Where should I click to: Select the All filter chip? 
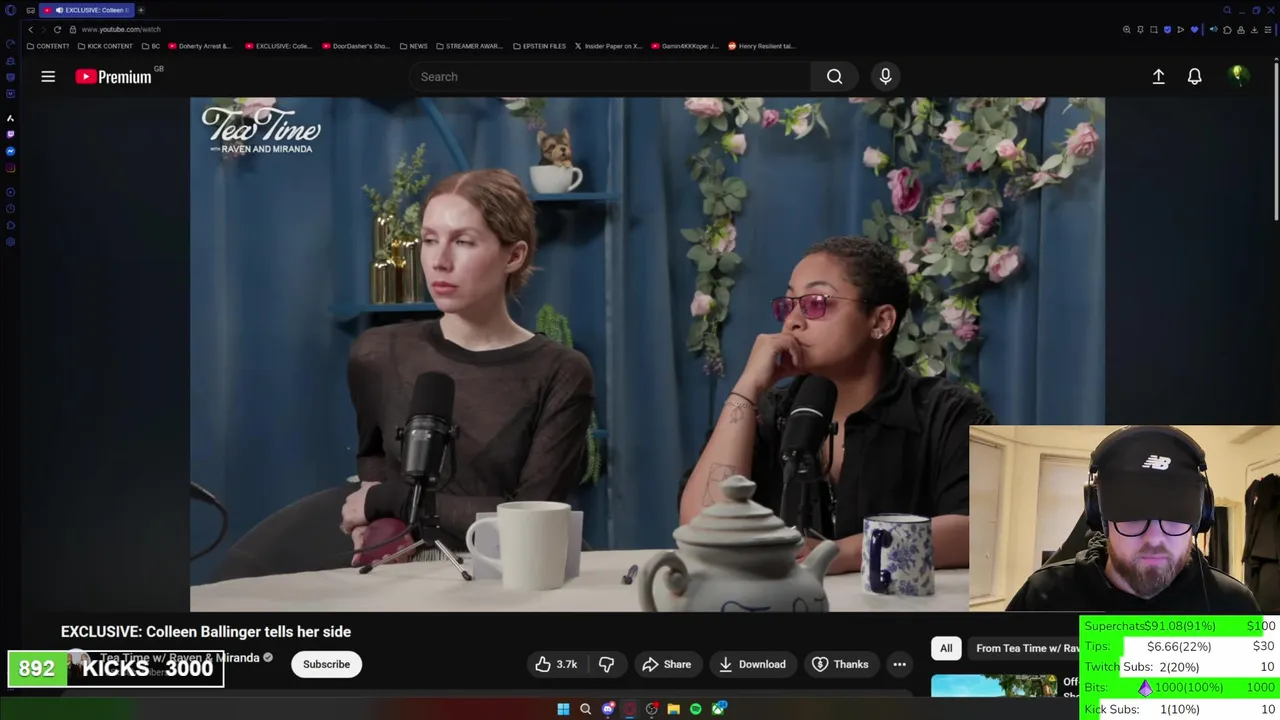pyautogui.click(x=946, y=648)
